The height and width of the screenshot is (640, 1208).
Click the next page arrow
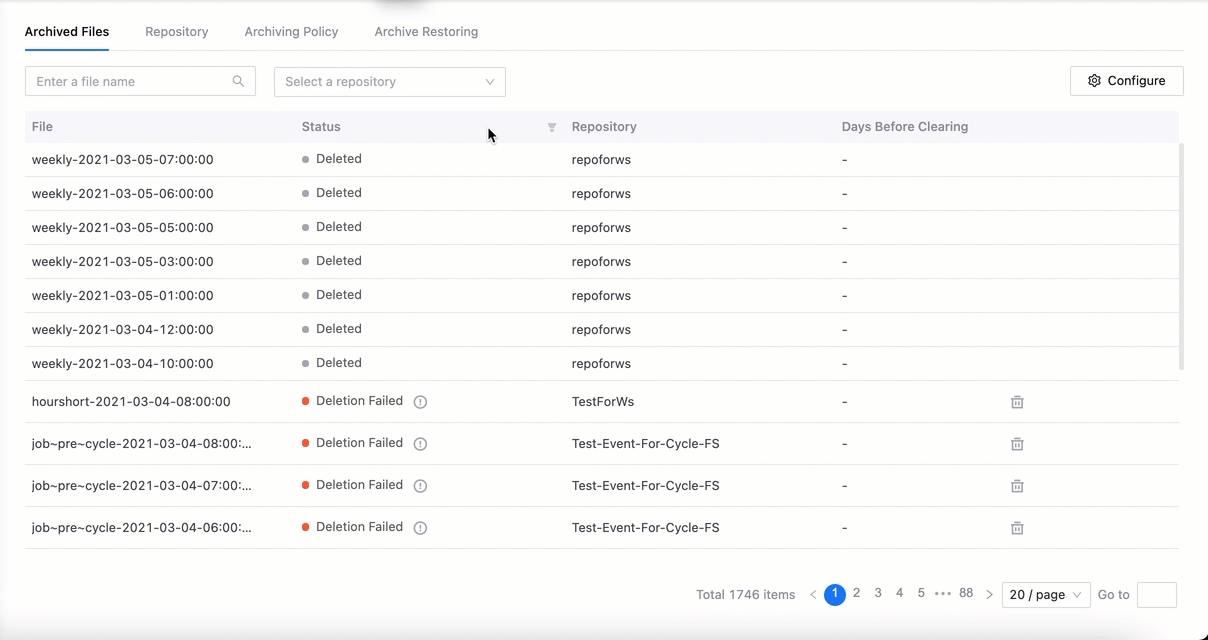click(989, 595)
